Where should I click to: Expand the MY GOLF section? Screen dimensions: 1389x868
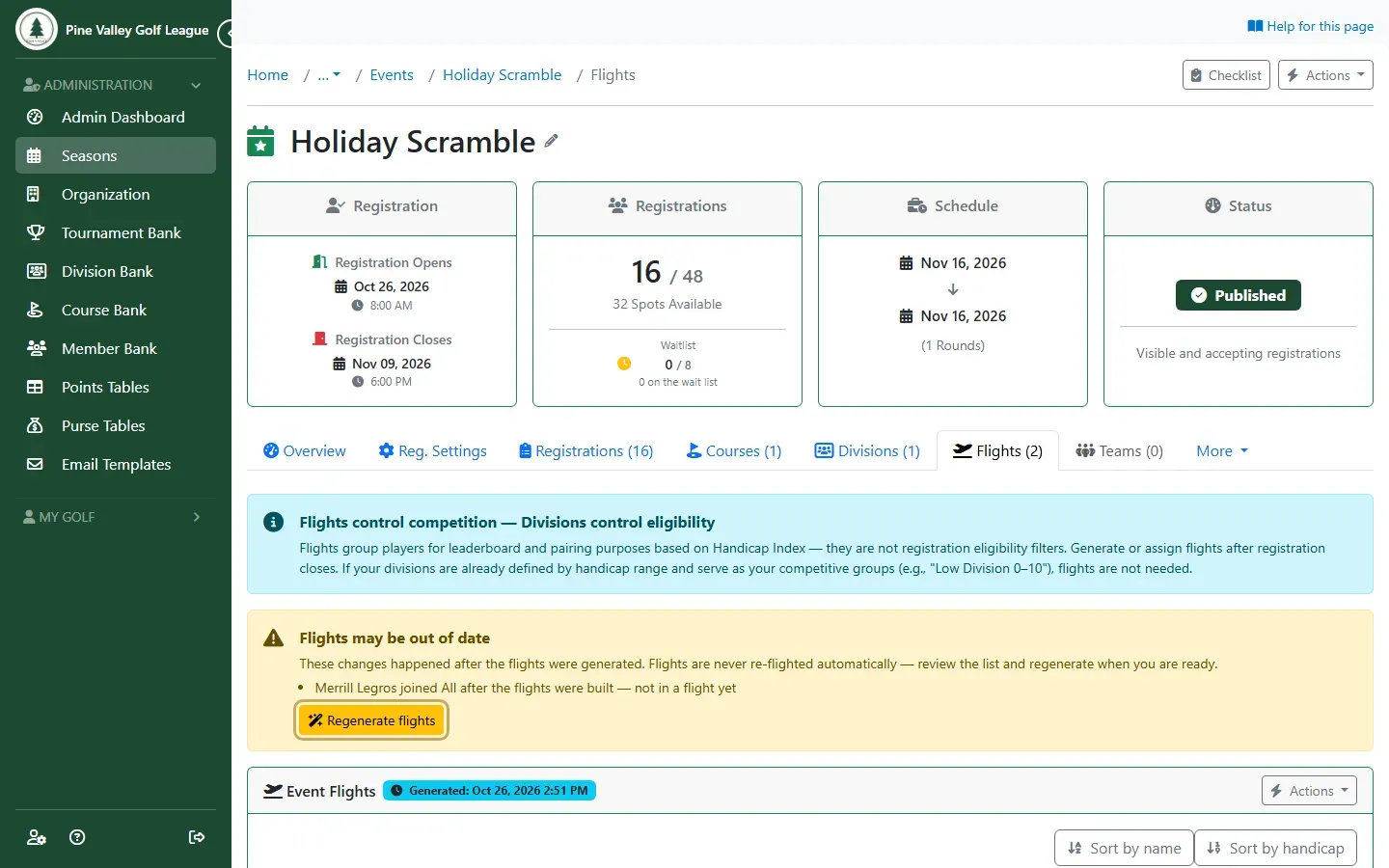(114, 517)
